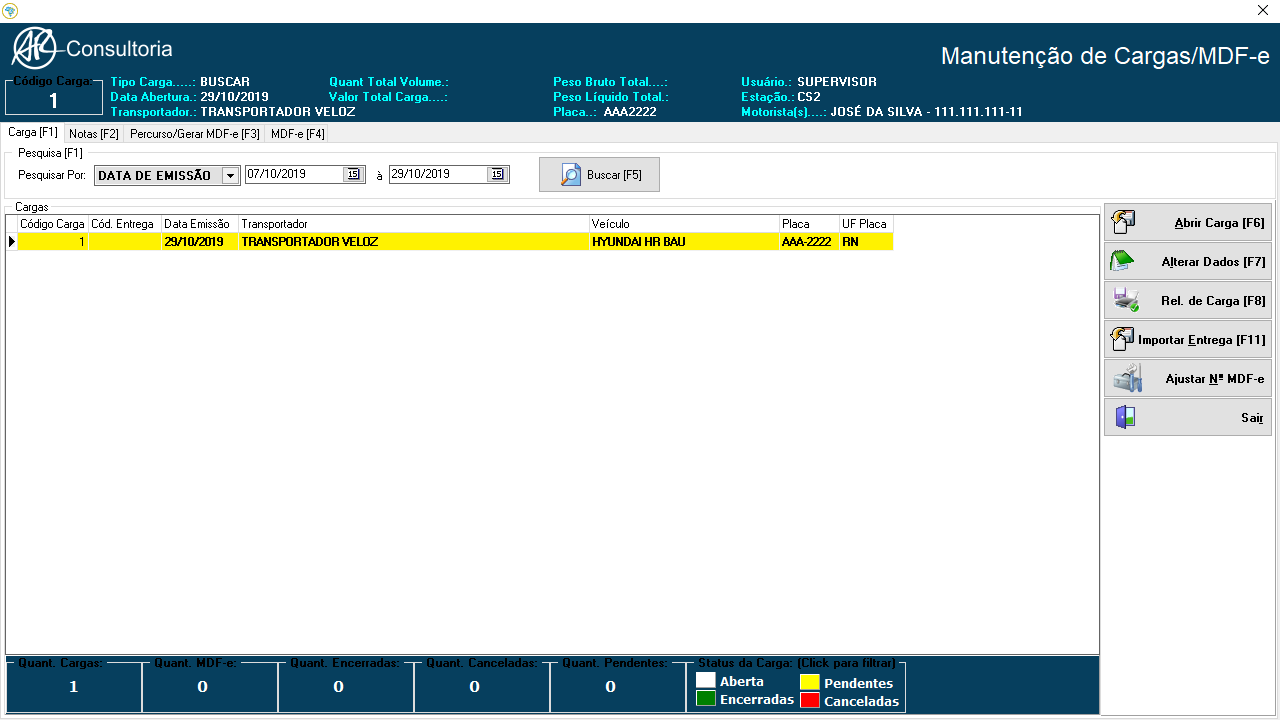This screenshot has width=1280, height=720.
Task: Click the Consultoria logo
Action: click(92, 48)
